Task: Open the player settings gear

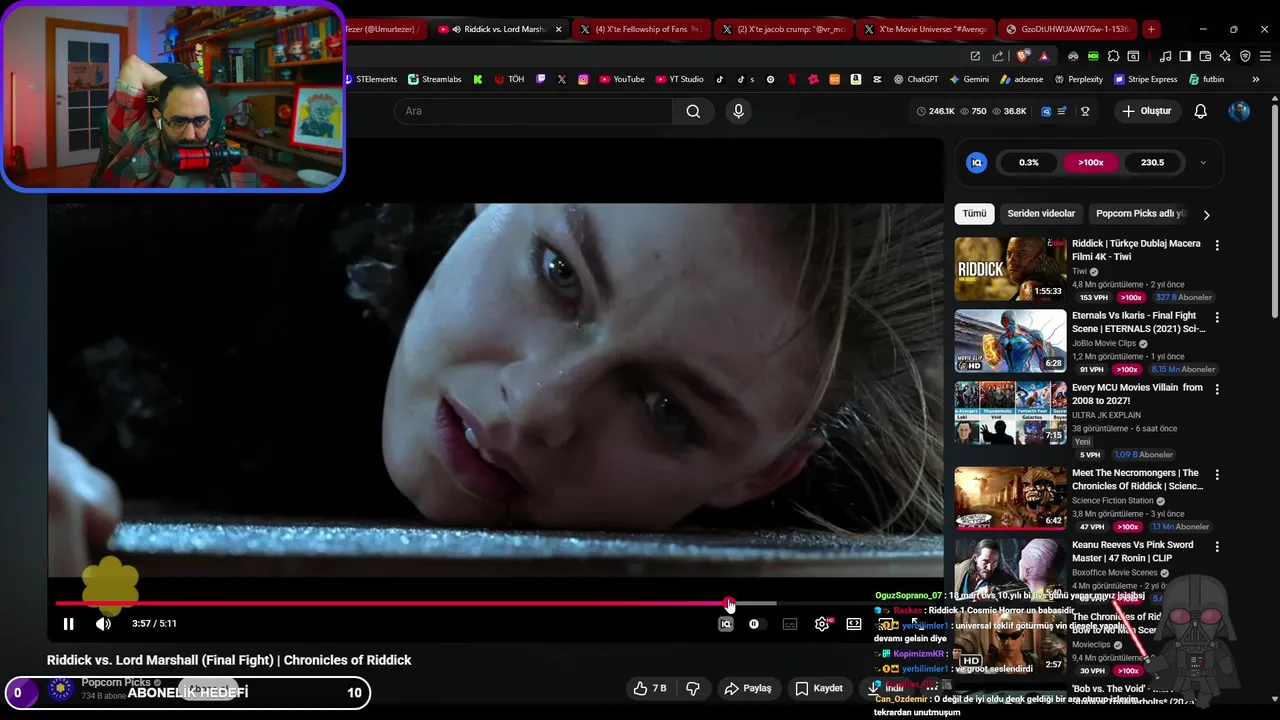Action: pos(822,624)
